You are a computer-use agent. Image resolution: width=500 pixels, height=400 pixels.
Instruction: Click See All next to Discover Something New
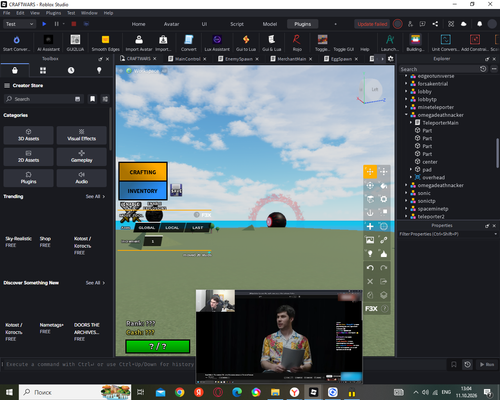95,283
